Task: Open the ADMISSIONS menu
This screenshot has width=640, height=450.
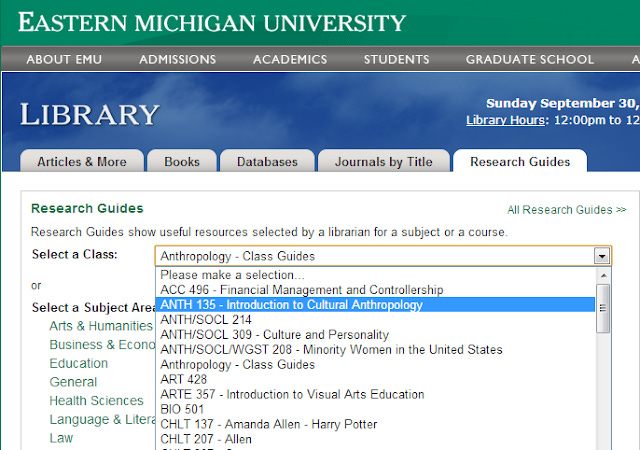Action: pyautogui.click(x=178, y=60)
